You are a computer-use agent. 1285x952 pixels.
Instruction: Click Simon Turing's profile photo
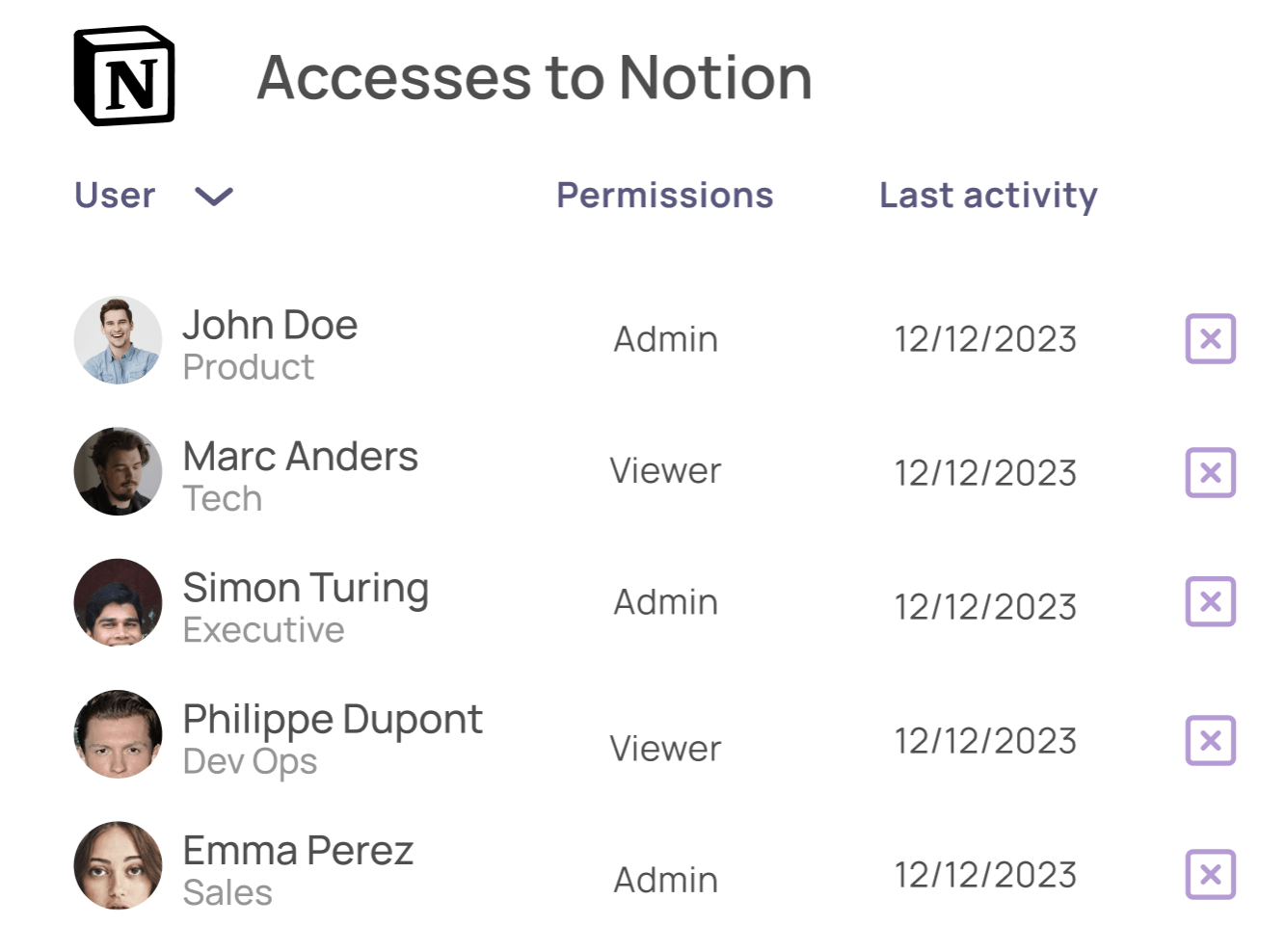pos(118,602)
